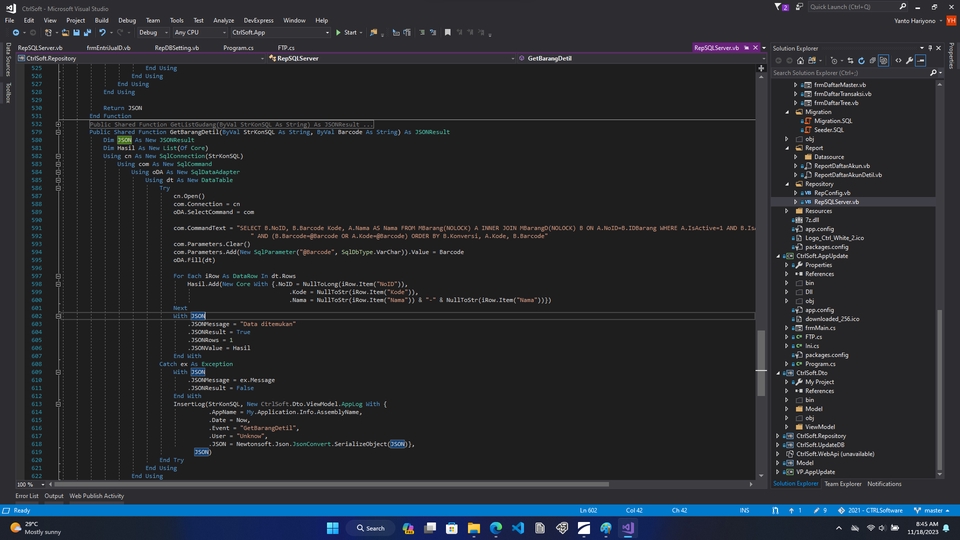Click the Solution Explorer Home icon
The width and height of the screenshot is (960, 540).
click(800, 61)
